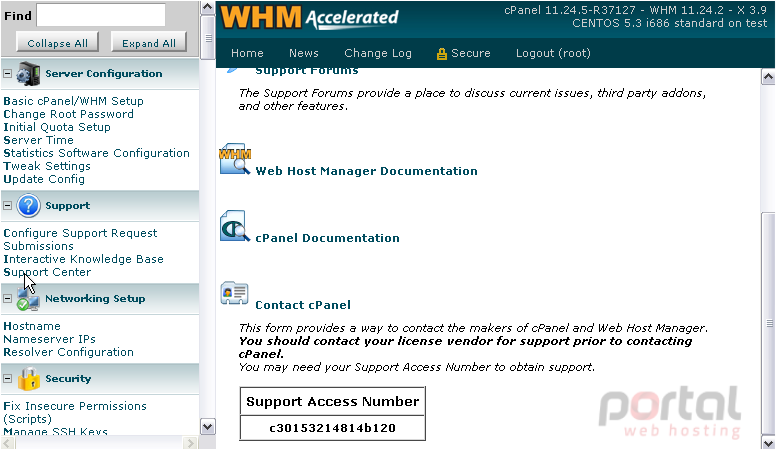Click main pane vertical scrollbar thumb
The width and height of the screenshot is (776, 450).
[x=768, y=323]
